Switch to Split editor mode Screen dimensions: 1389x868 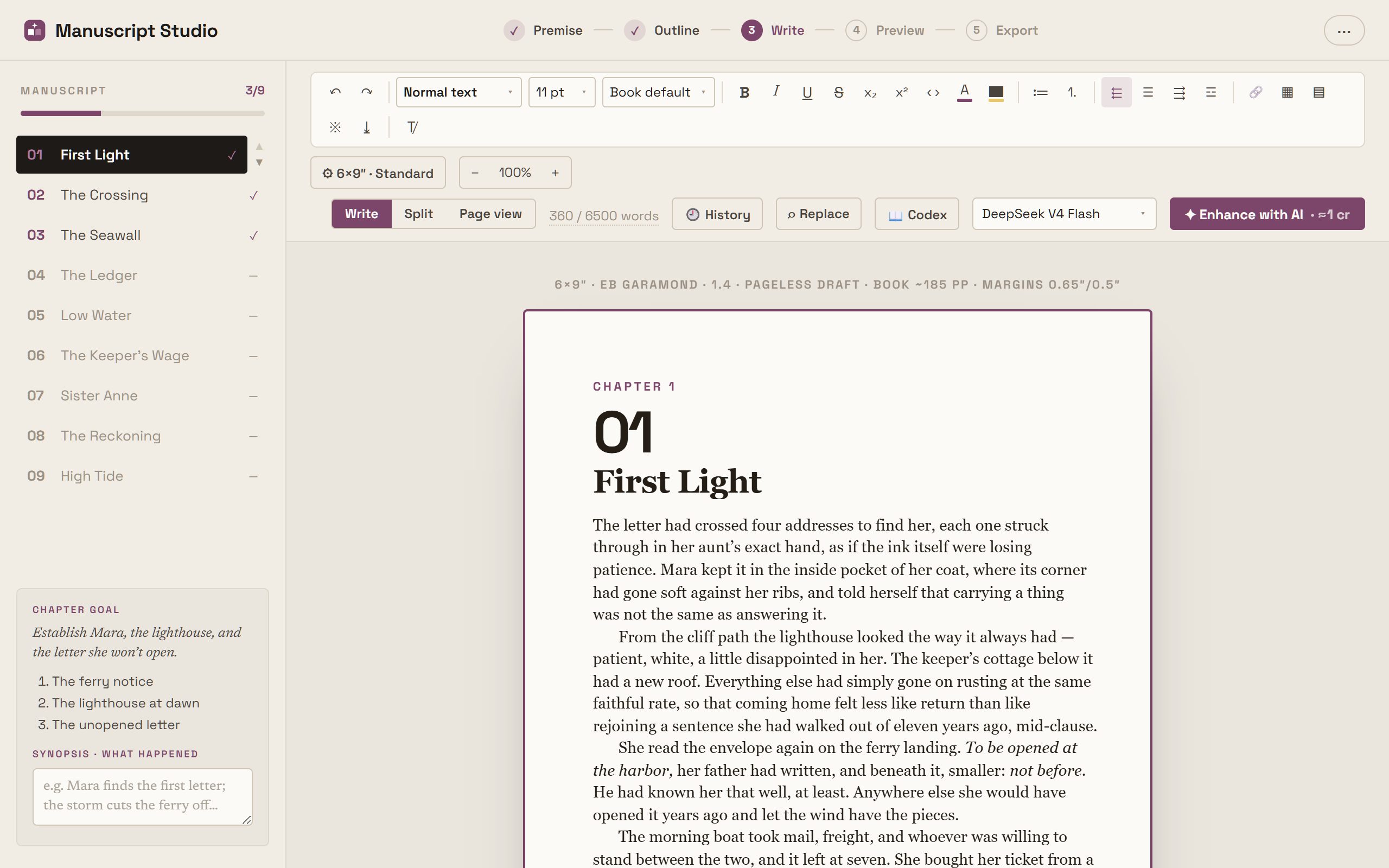(x=418, y=214)
